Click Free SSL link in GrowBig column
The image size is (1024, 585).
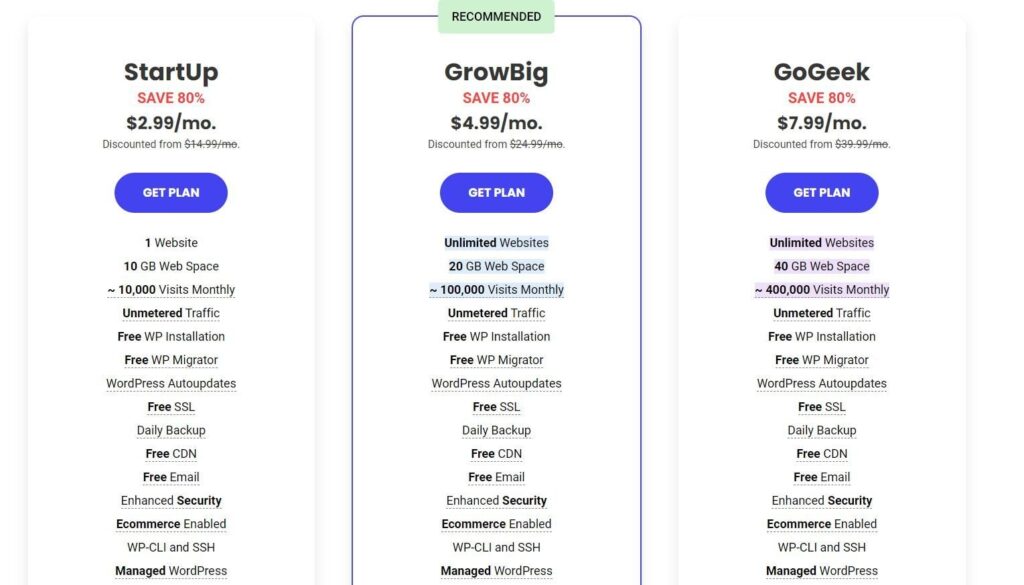[x=496, y=406]
